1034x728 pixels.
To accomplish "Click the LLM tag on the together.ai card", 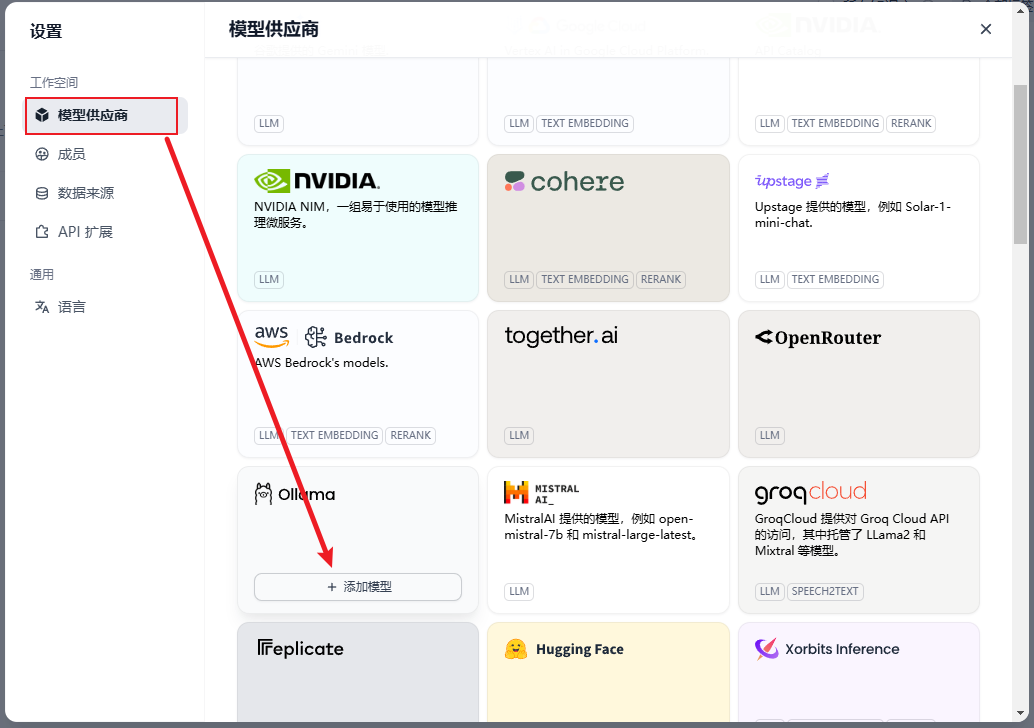I will [x=519, y=435].
